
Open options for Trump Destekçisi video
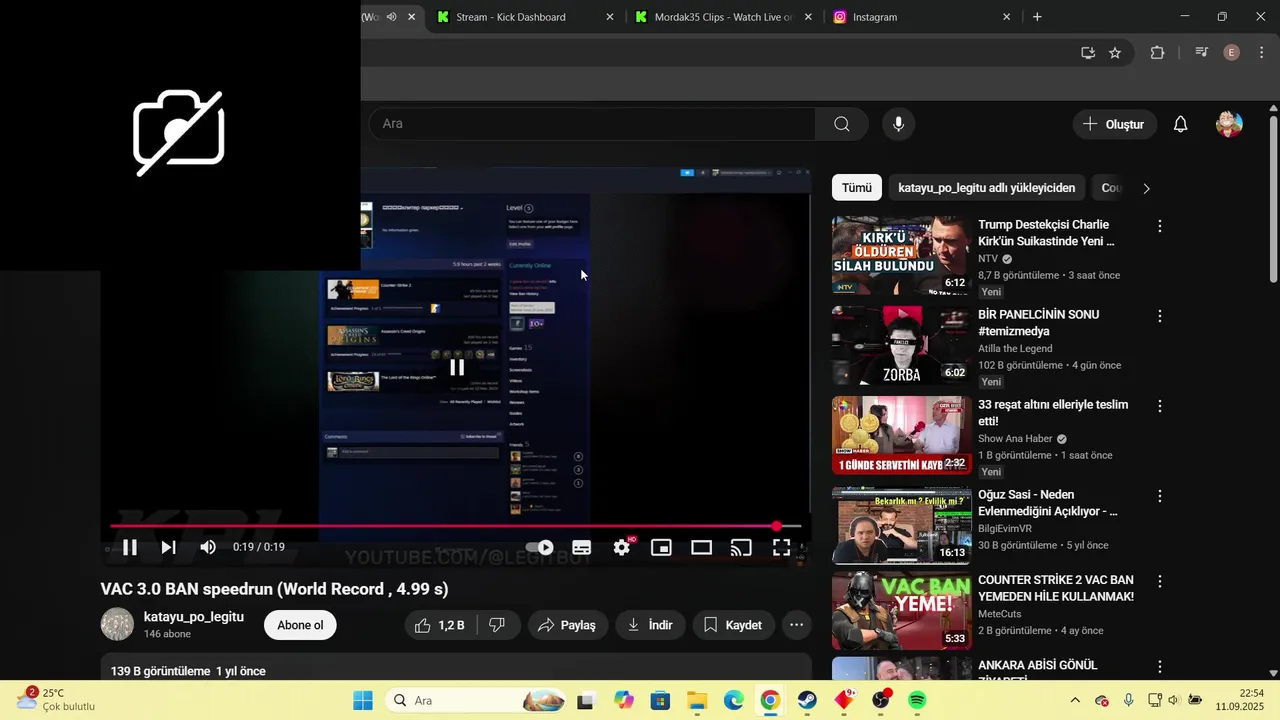point(1160,226)
